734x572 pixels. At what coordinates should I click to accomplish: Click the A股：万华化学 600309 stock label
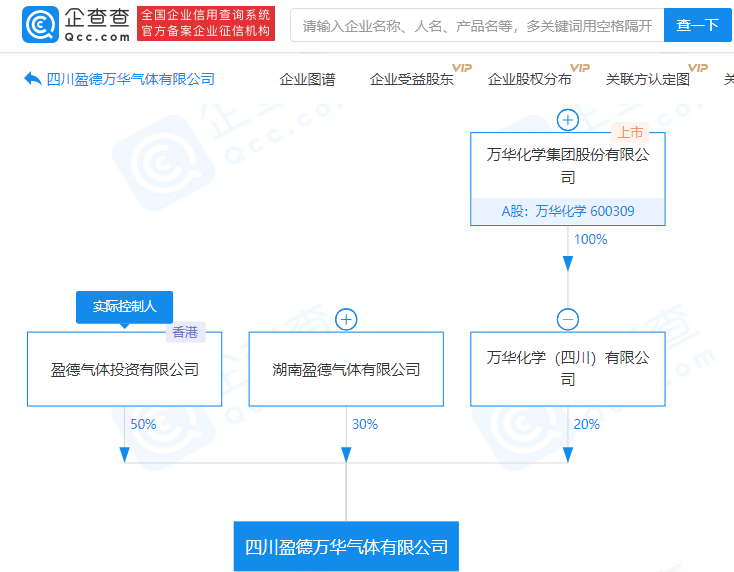(568, 212)
